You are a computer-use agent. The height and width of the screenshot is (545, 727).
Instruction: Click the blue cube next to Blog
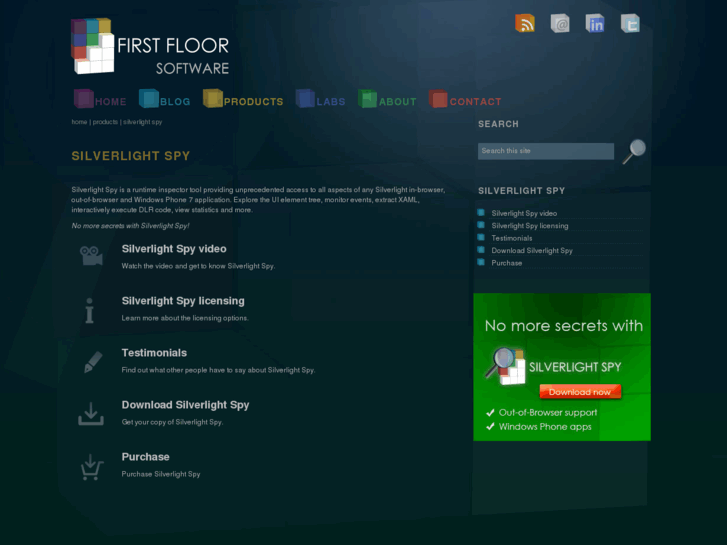[149, 98]
